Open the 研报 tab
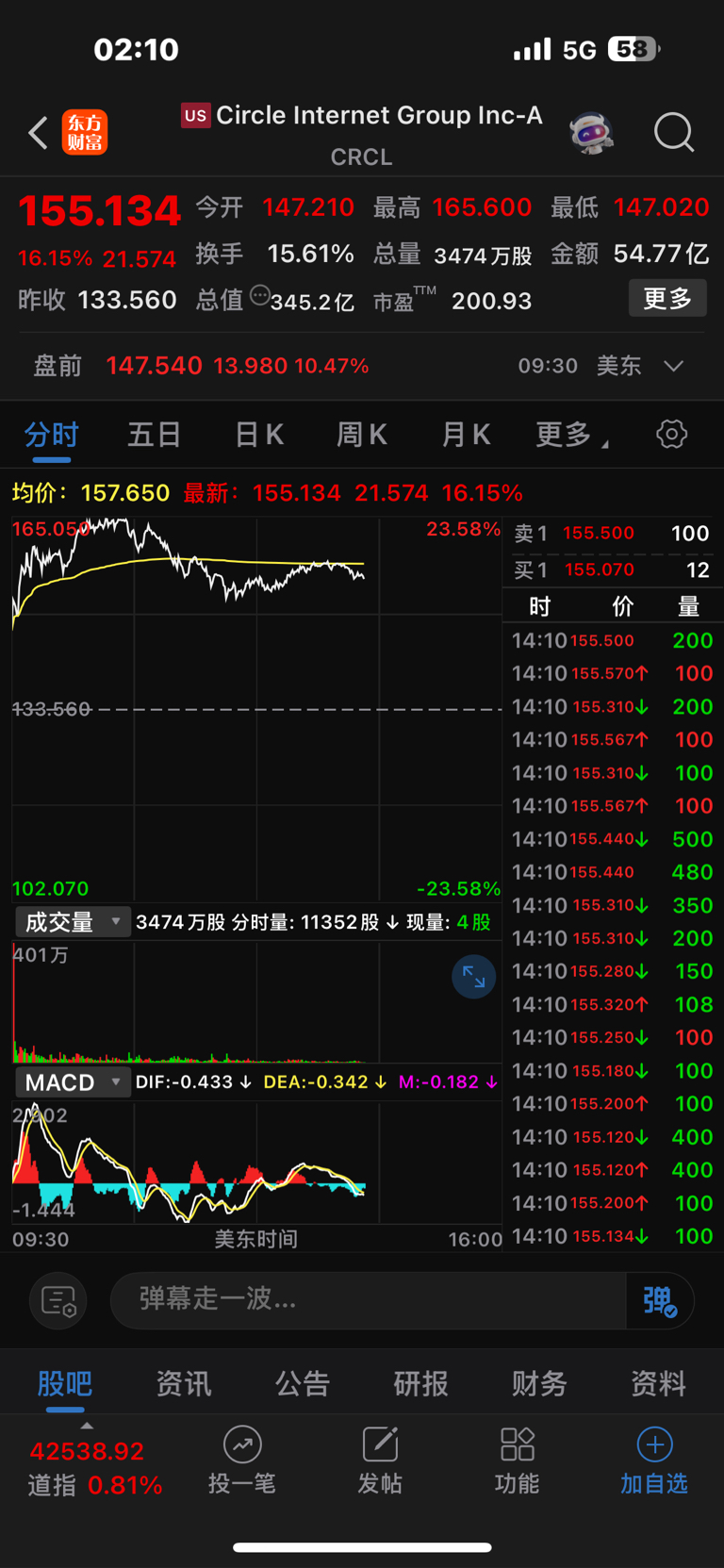 click(420, 1383)
